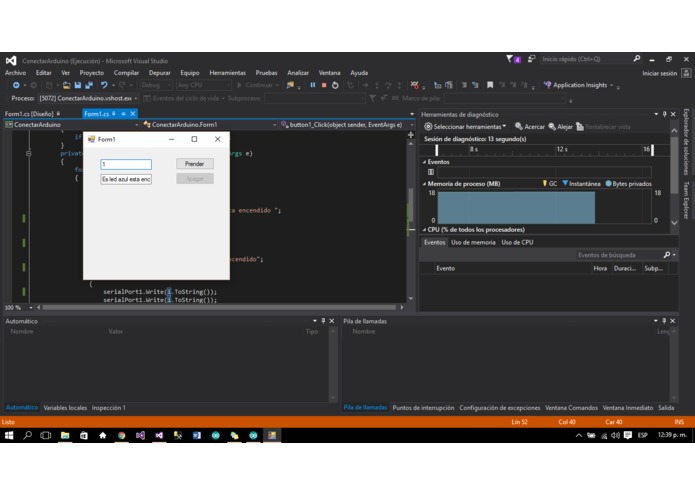Click the code editor horizontal scrollbar
Screen dimensions: 695x494
click(219, 307)
